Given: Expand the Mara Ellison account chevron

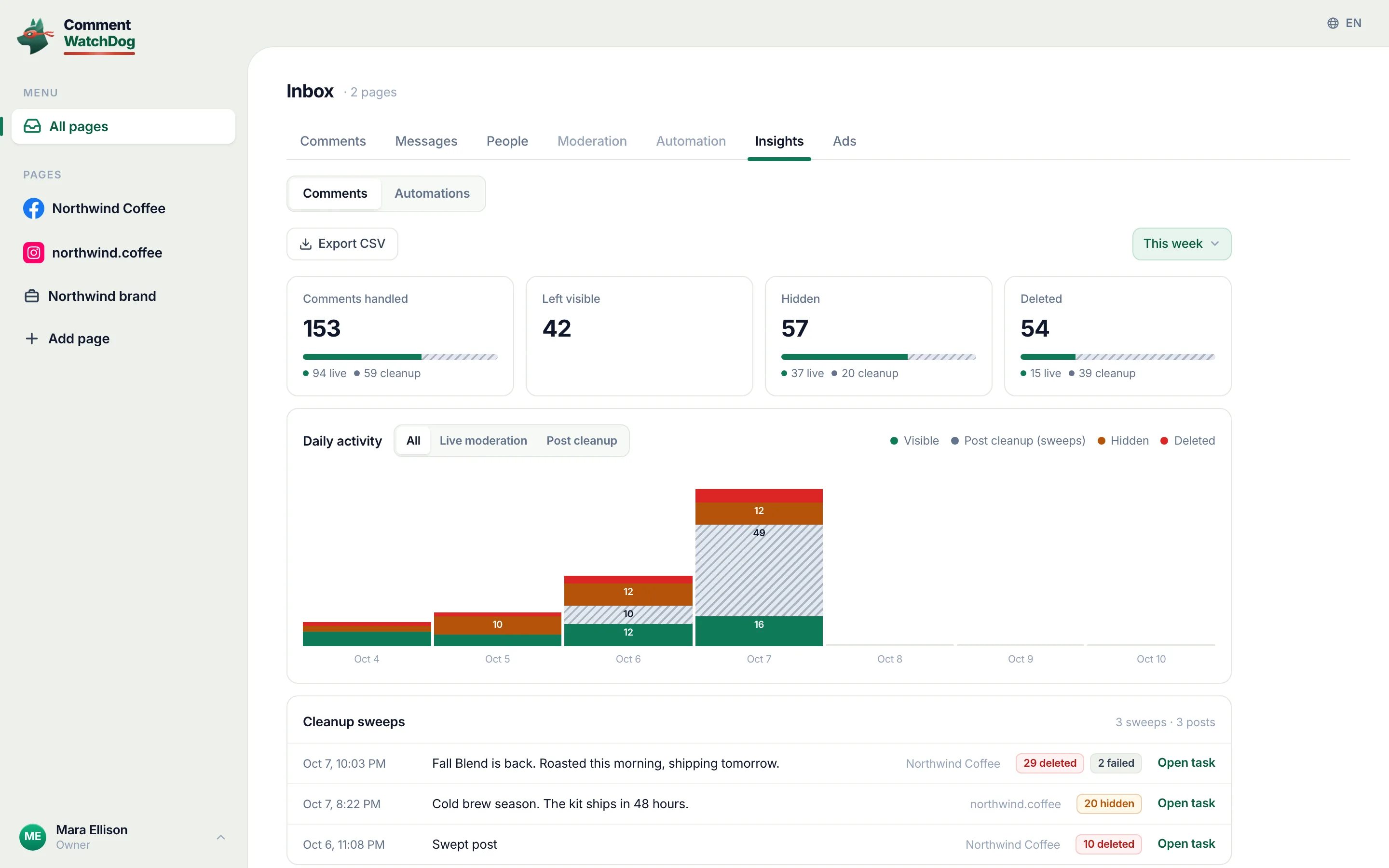Looking at the screenshot, I should tap(220, 837).
